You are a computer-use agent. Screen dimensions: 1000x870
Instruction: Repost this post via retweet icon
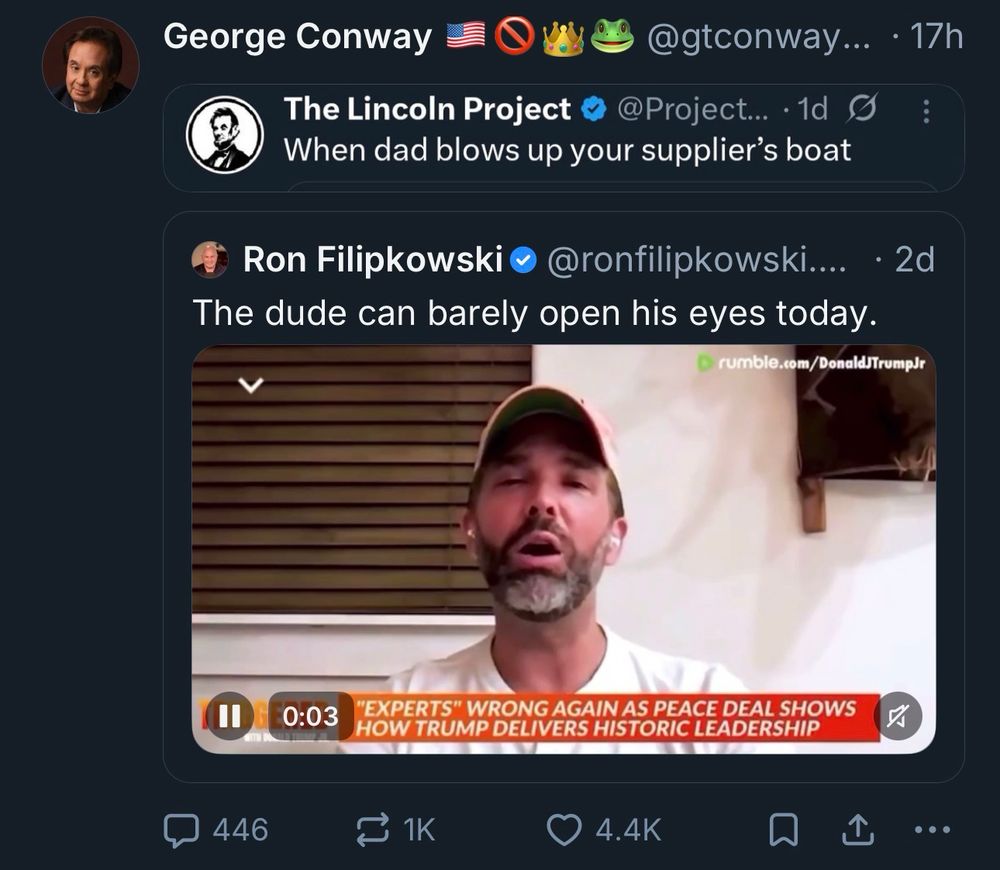[374, 829]
